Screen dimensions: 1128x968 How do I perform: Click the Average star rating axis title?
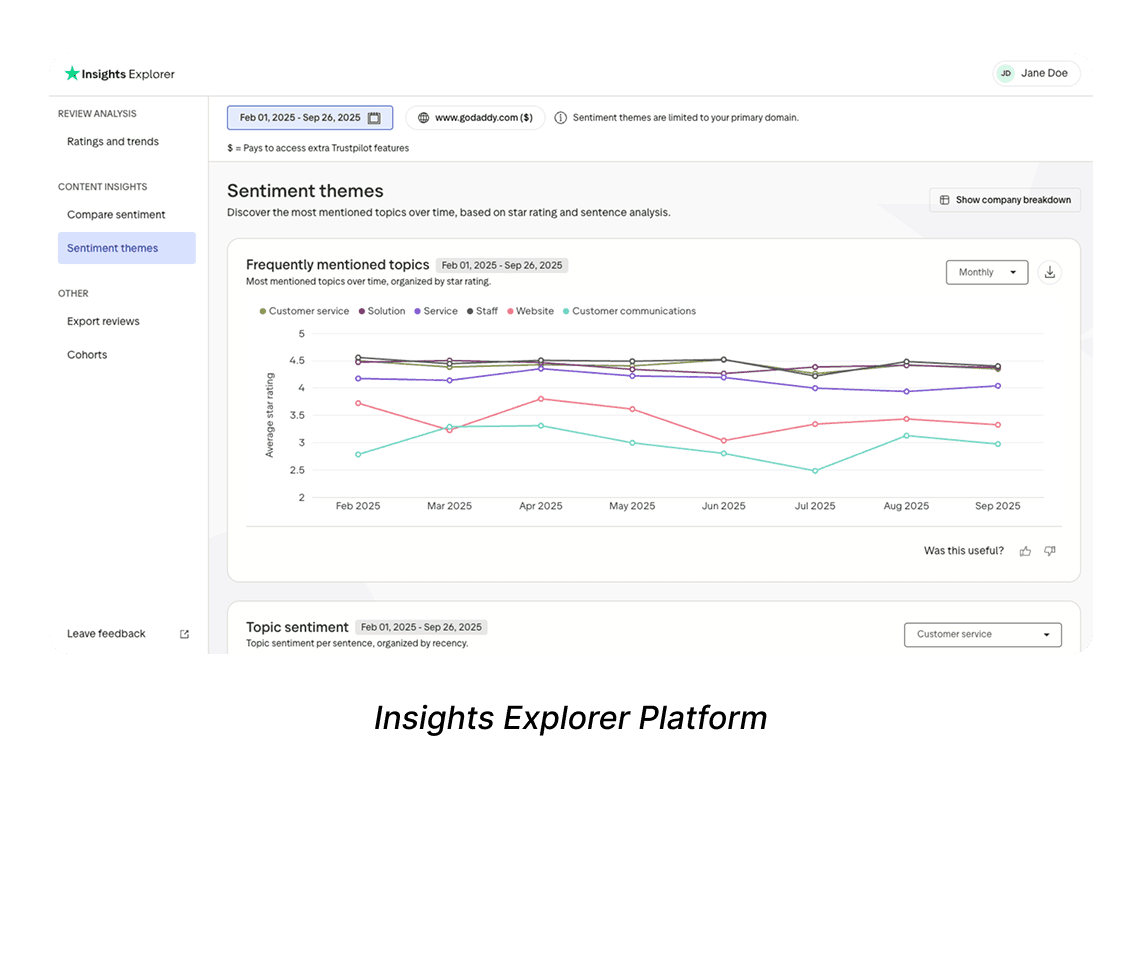coord(270,415)
